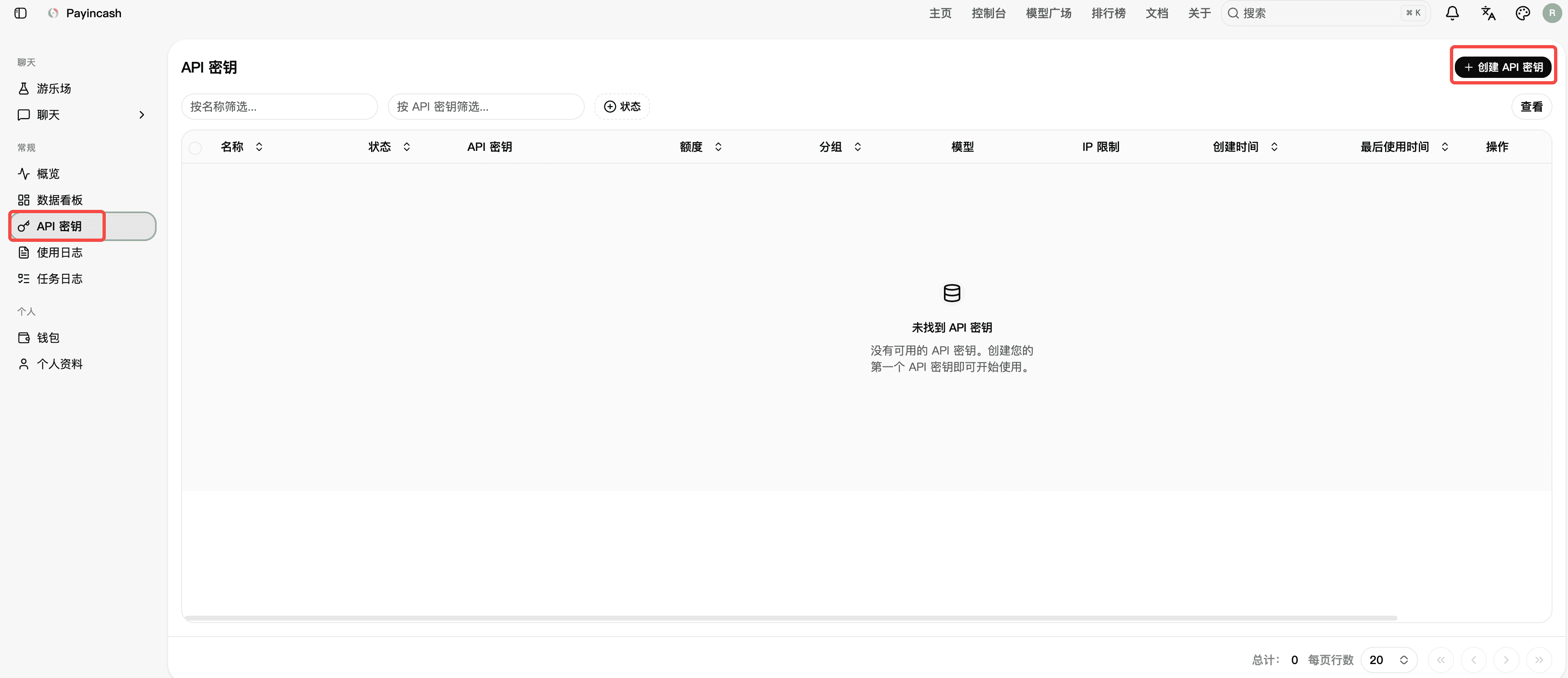Sort by 创建时间 column arrows
1568x678 pixels.
(1274, 147)
